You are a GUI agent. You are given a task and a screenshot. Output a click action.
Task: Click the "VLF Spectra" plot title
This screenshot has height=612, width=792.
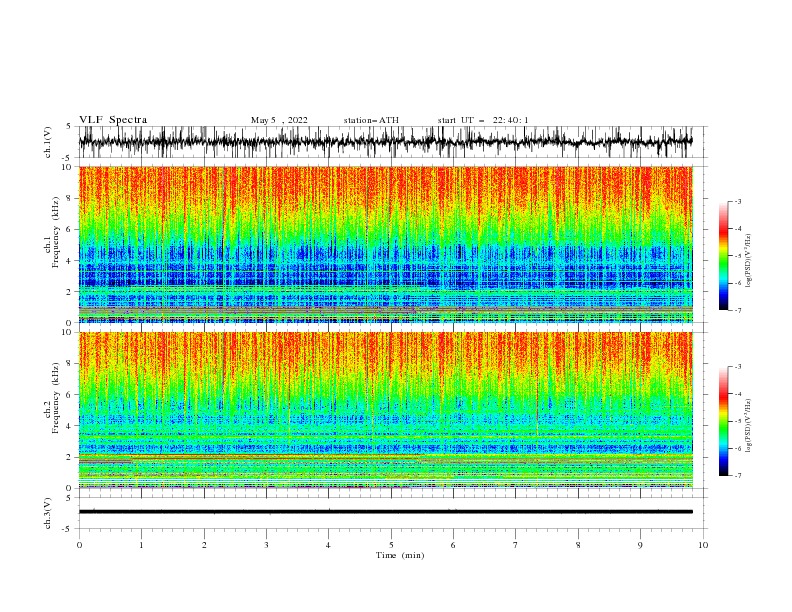point(113,120)
